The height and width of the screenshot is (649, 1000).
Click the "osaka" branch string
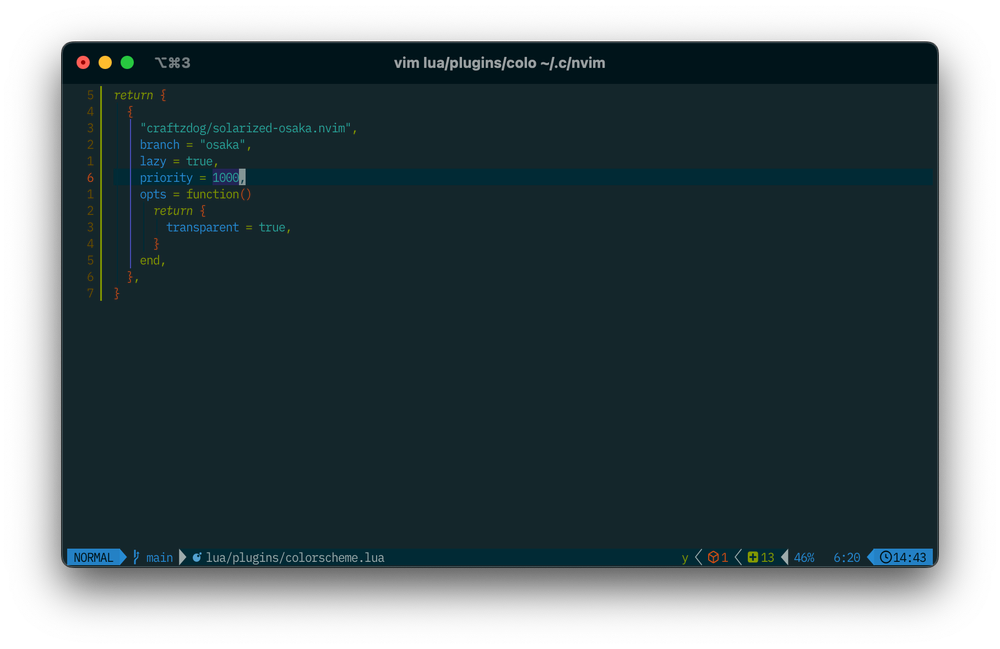coord(222,145)
